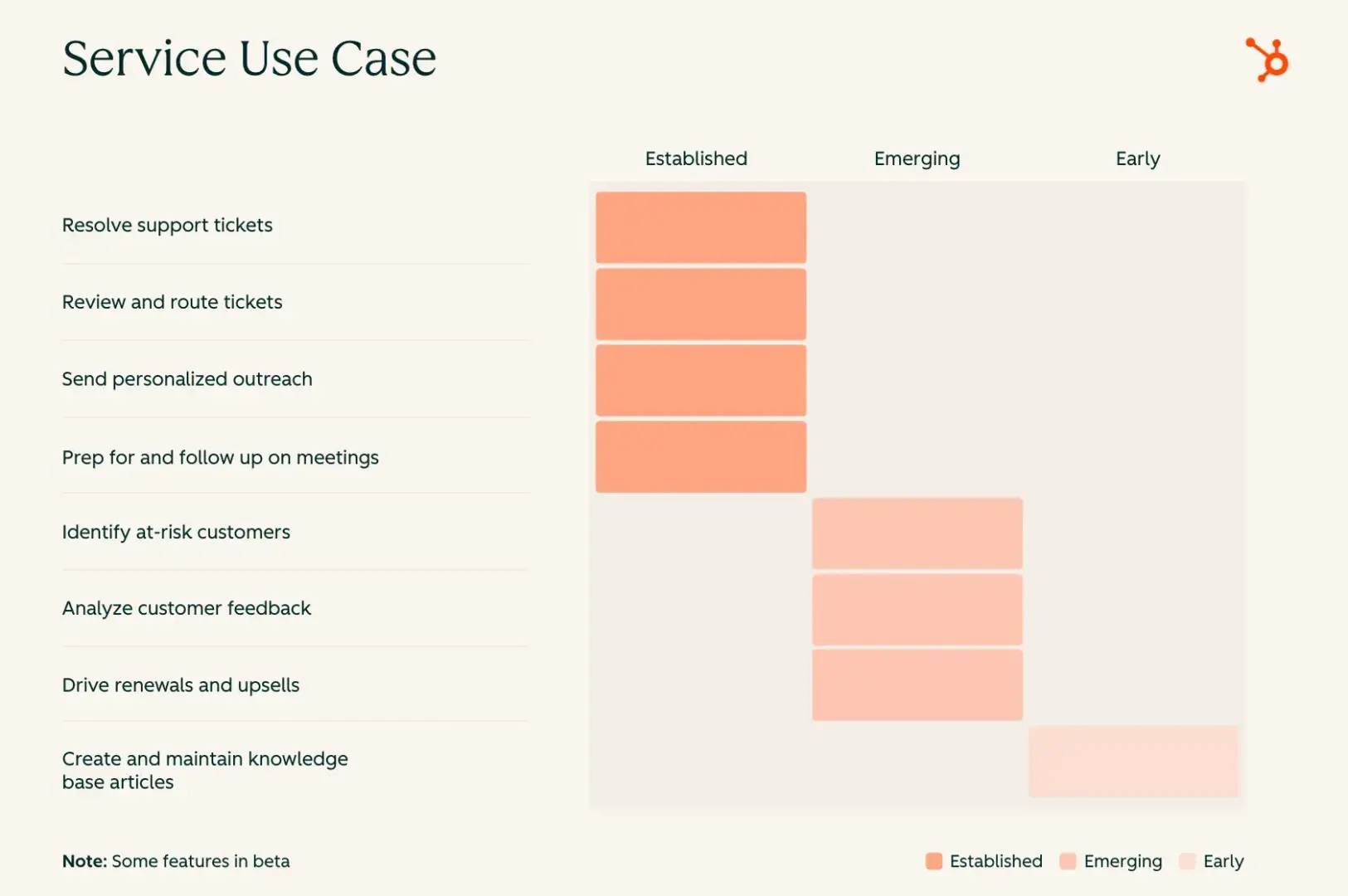Click the Identify at-risk customers label
Viewport: 1348px width, 896px height.
(177, 532)
